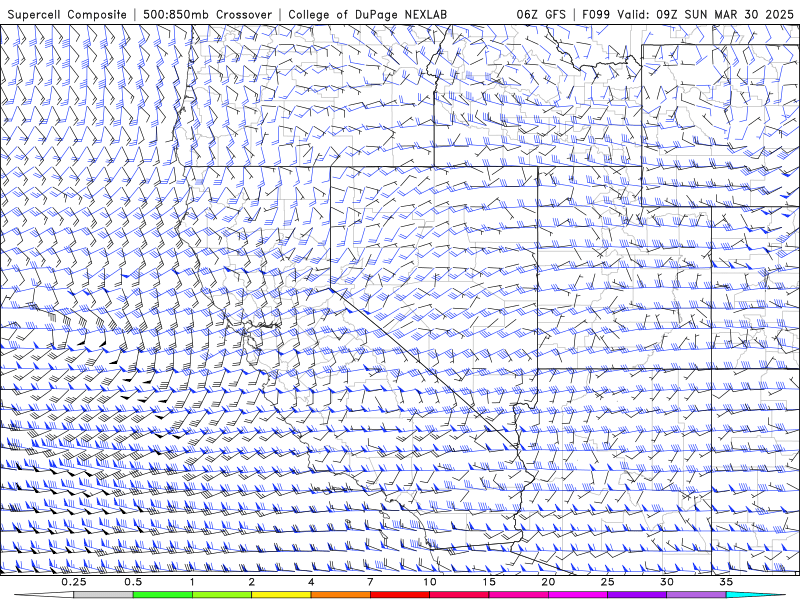Click the yellow 2–4 color bar segment
This screenshot has height=600, width=800.
coord(281,595)
